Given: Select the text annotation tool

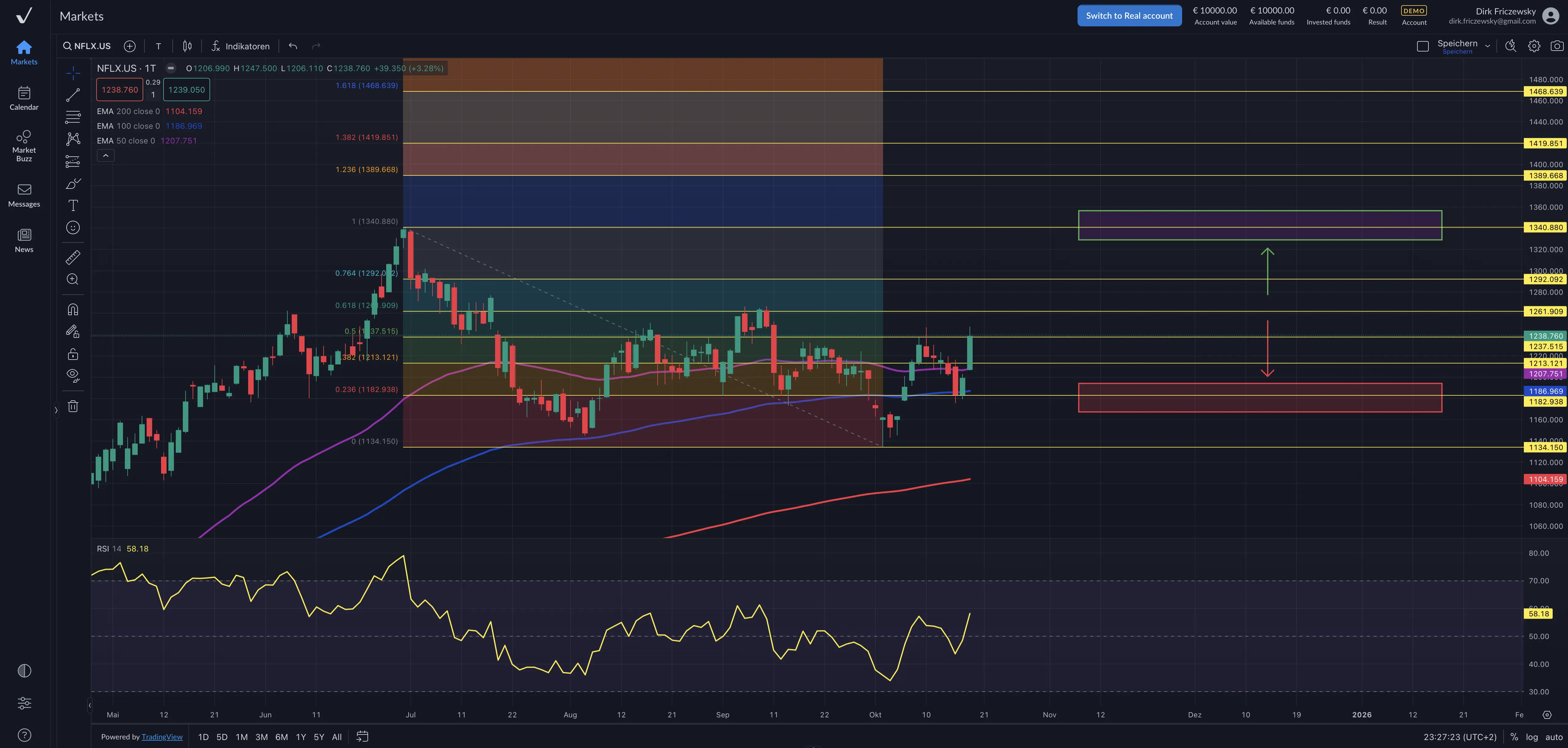Looking at the screenshot, I should pyautogui.click(x=72, y=206).
